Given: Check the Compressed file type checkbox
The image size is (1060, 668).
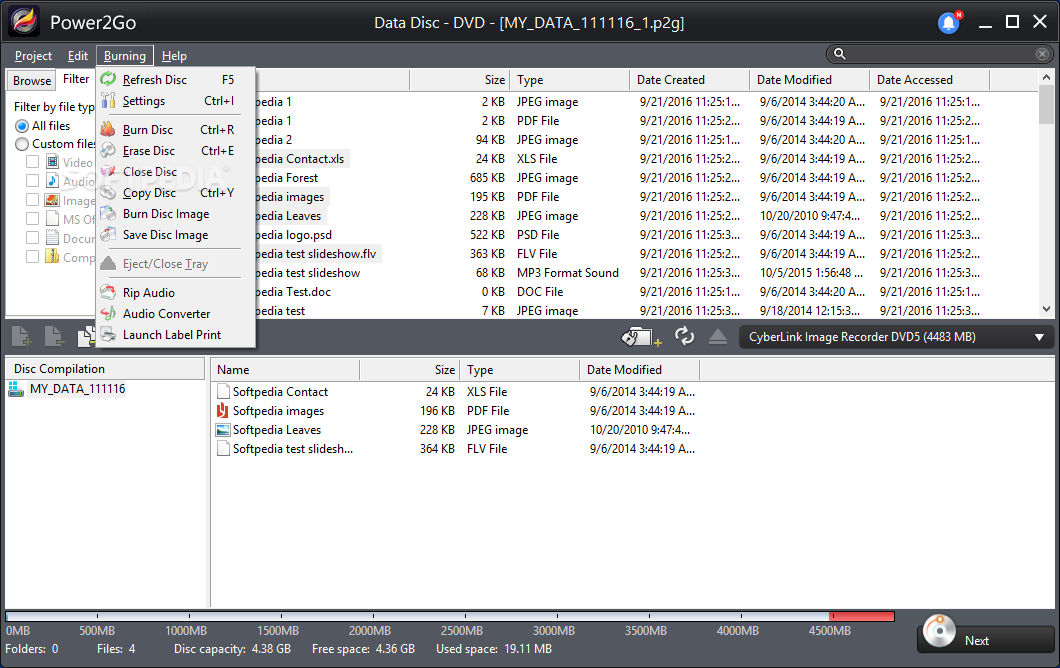Looking at the screenshot, I should point(32,256).
